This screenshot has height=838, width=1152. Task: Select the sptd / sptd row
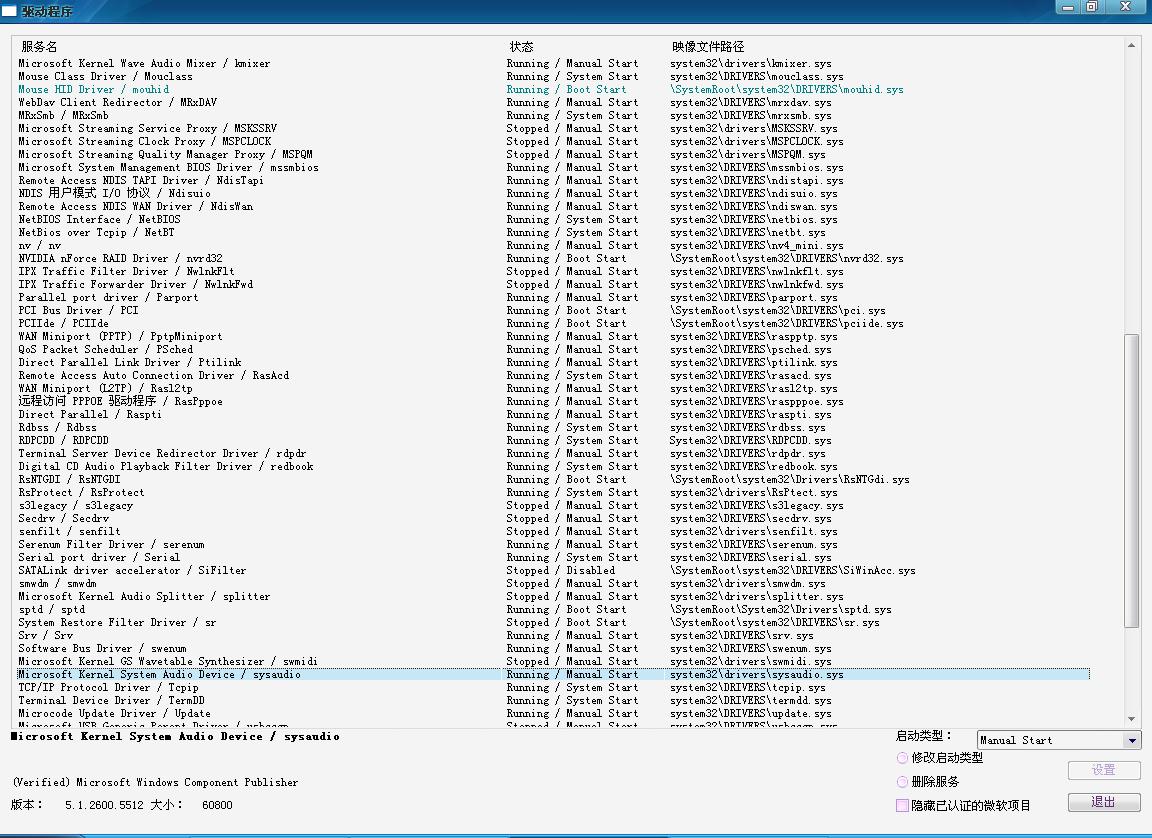(553, 610)
